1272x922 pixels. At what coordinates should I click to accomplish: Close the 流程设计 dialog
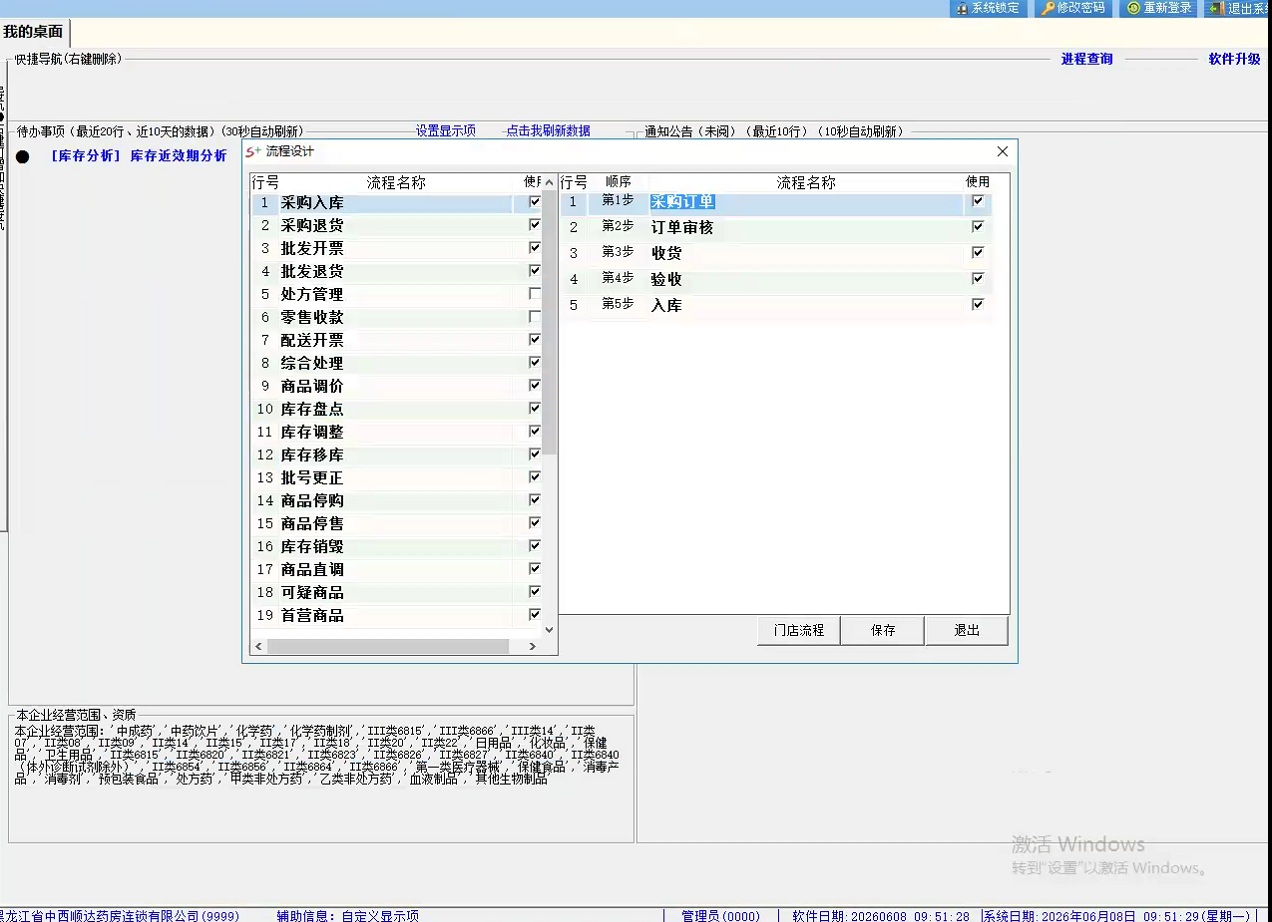pyautogui.click(x=1002, y=152)
